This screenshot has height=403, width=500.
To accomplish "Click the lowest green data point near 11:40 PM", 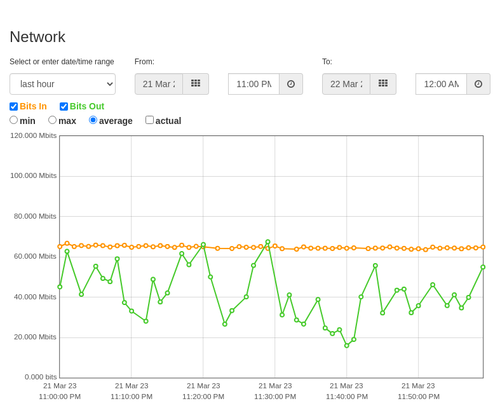I will pos(347,346).
